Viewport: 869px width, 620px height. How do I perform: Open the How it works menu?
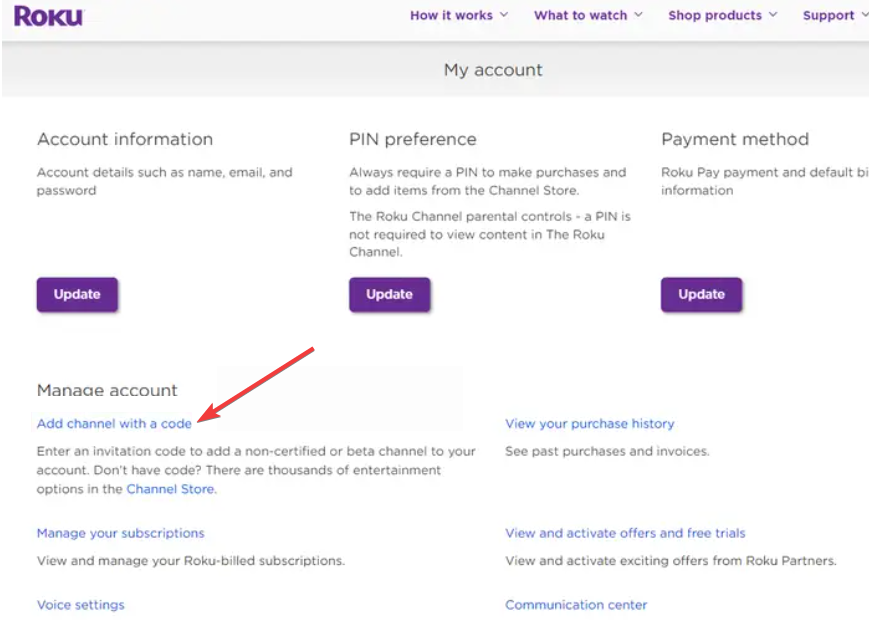click(451, 15)
